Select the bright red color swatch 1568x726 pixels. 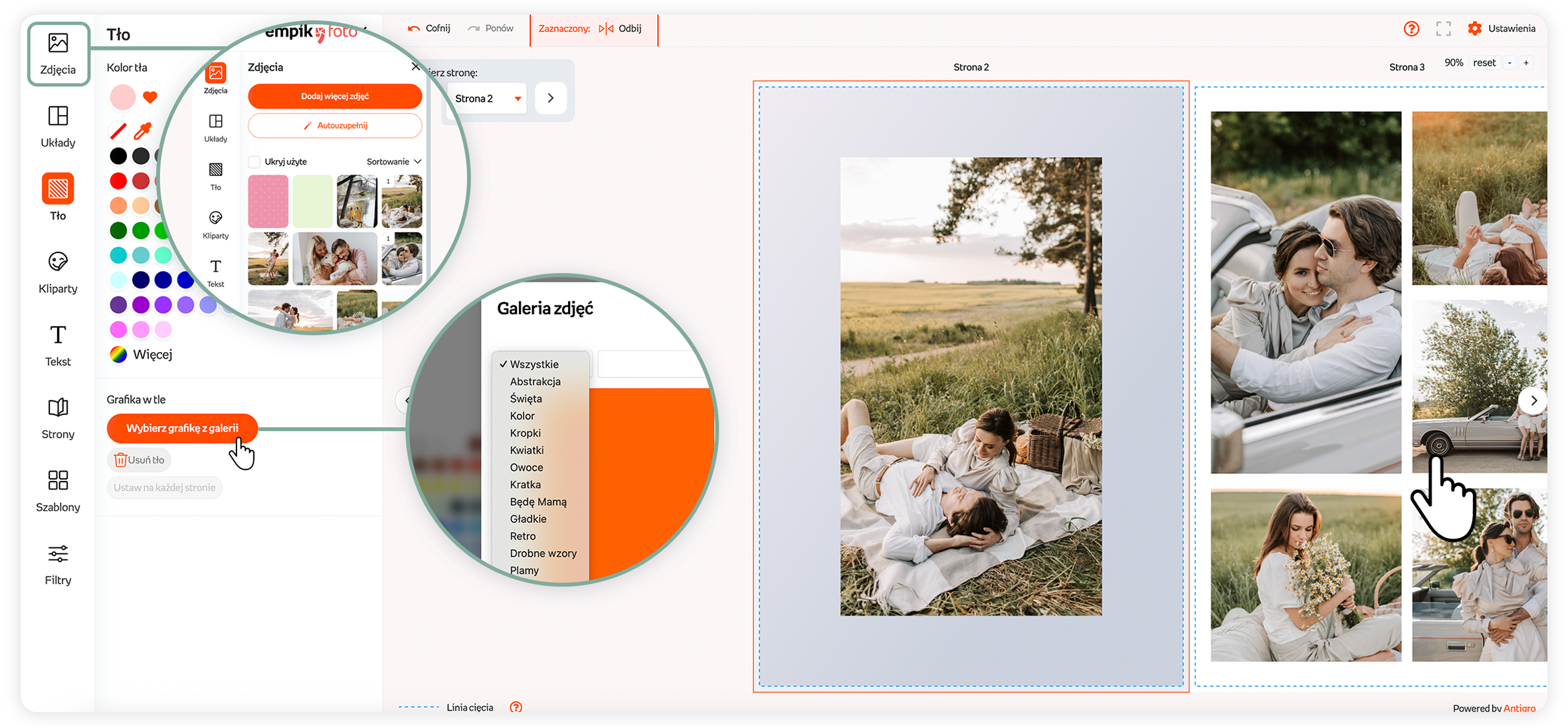(118, 181)
